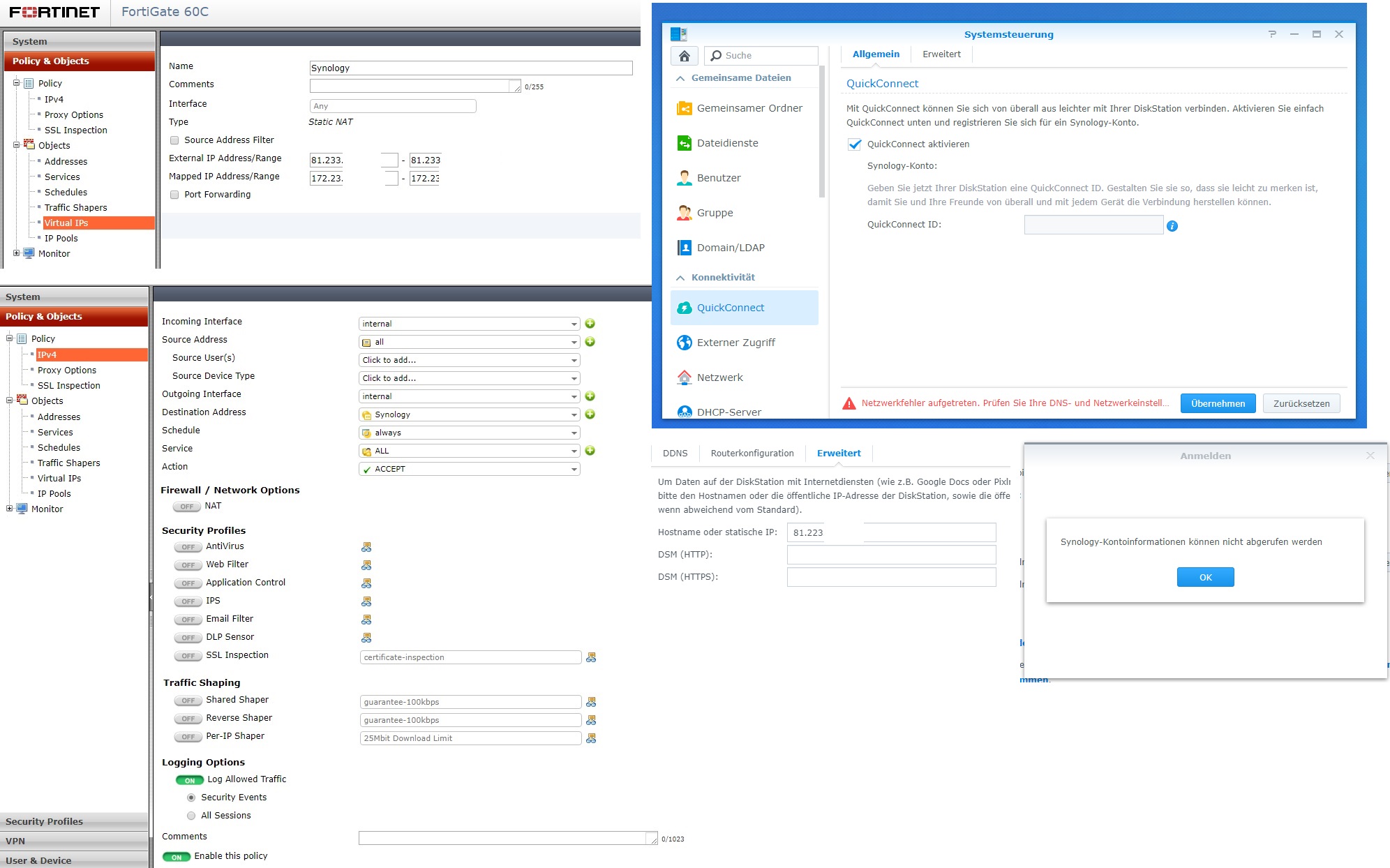Viewport: 1390px width, 868px height.
Task: Click the AntiVirus profile edit icon
Action: pos(366,547)
